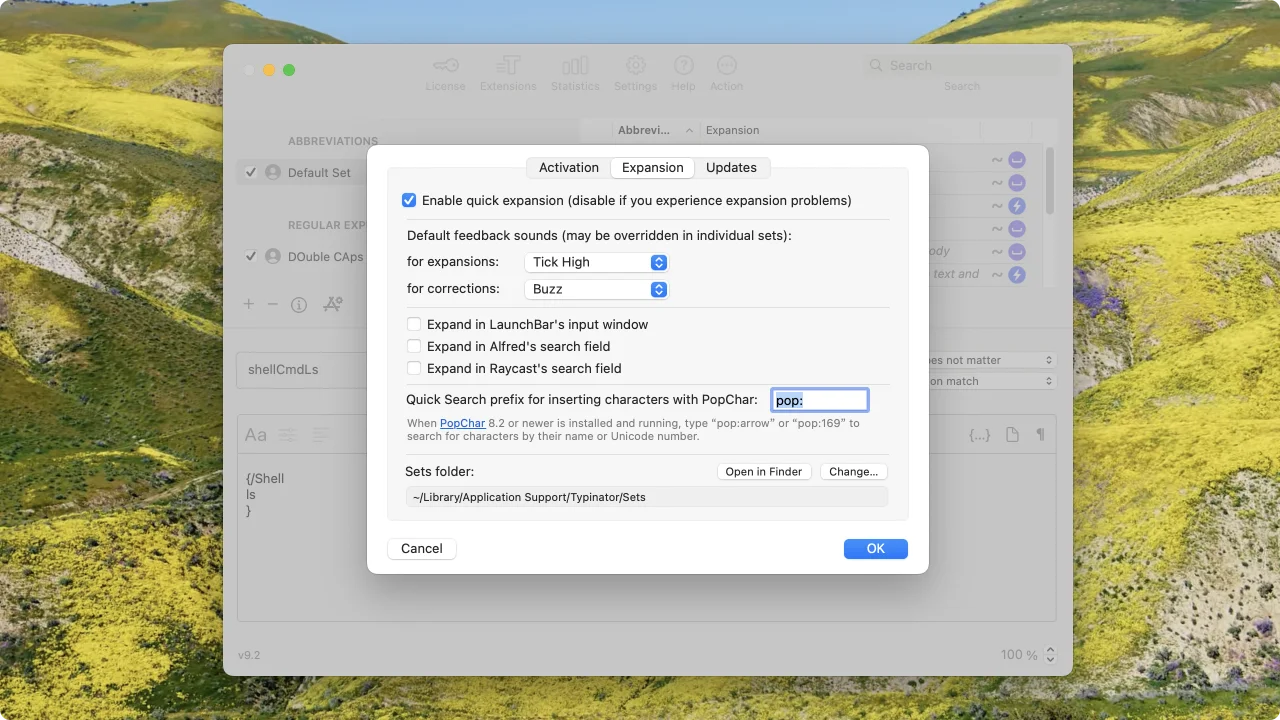
Task: Open the License toolbar icon
Action: pyautogui.click(x=445, y=66)
